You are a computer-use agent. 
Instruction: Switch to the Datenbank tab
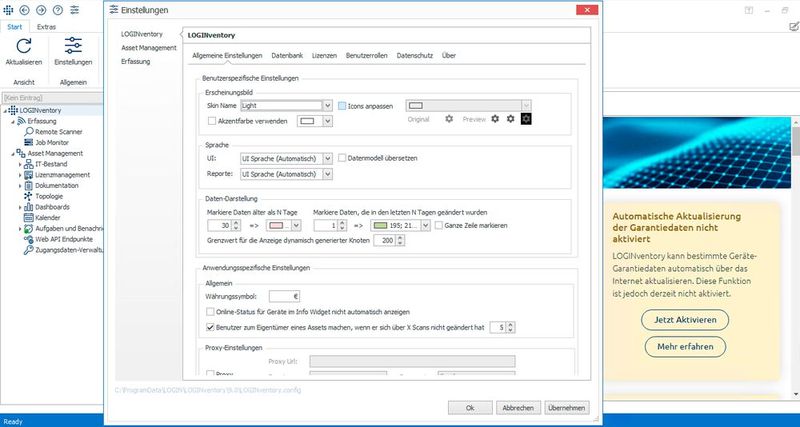(x=287, y=56)
